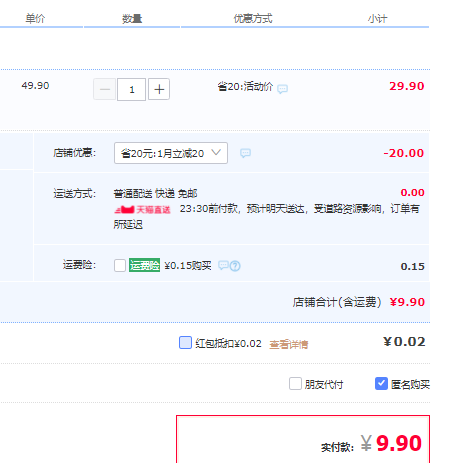Open the 查看详情 link

(289, 344)
